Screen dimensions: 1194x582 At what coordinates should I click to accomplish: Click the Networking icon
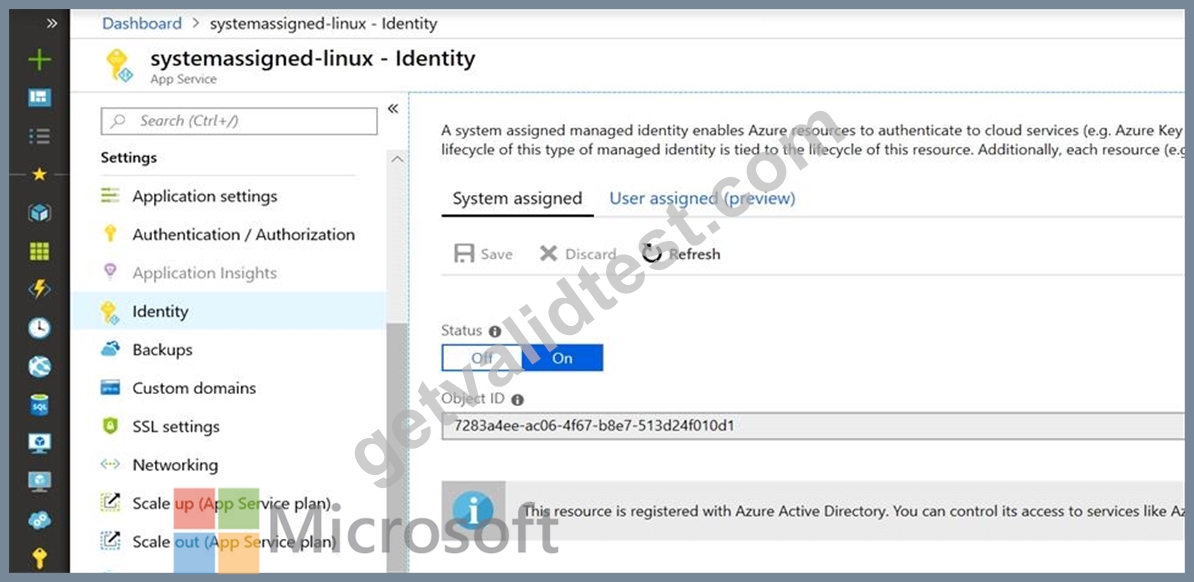[110, 464]
